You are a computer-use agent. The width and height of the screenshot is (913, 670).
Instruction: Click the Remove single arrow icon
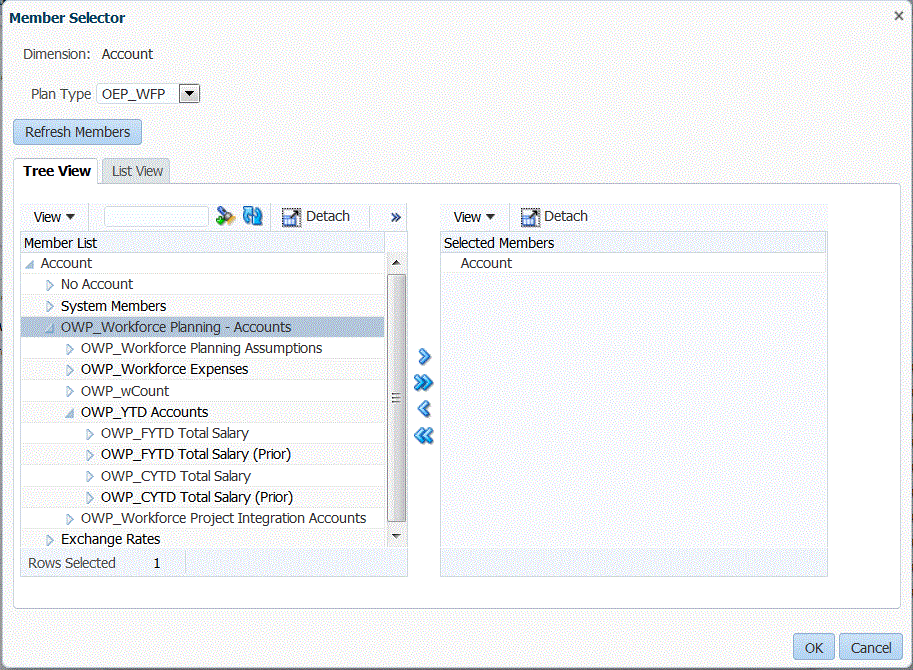(424, 409)
